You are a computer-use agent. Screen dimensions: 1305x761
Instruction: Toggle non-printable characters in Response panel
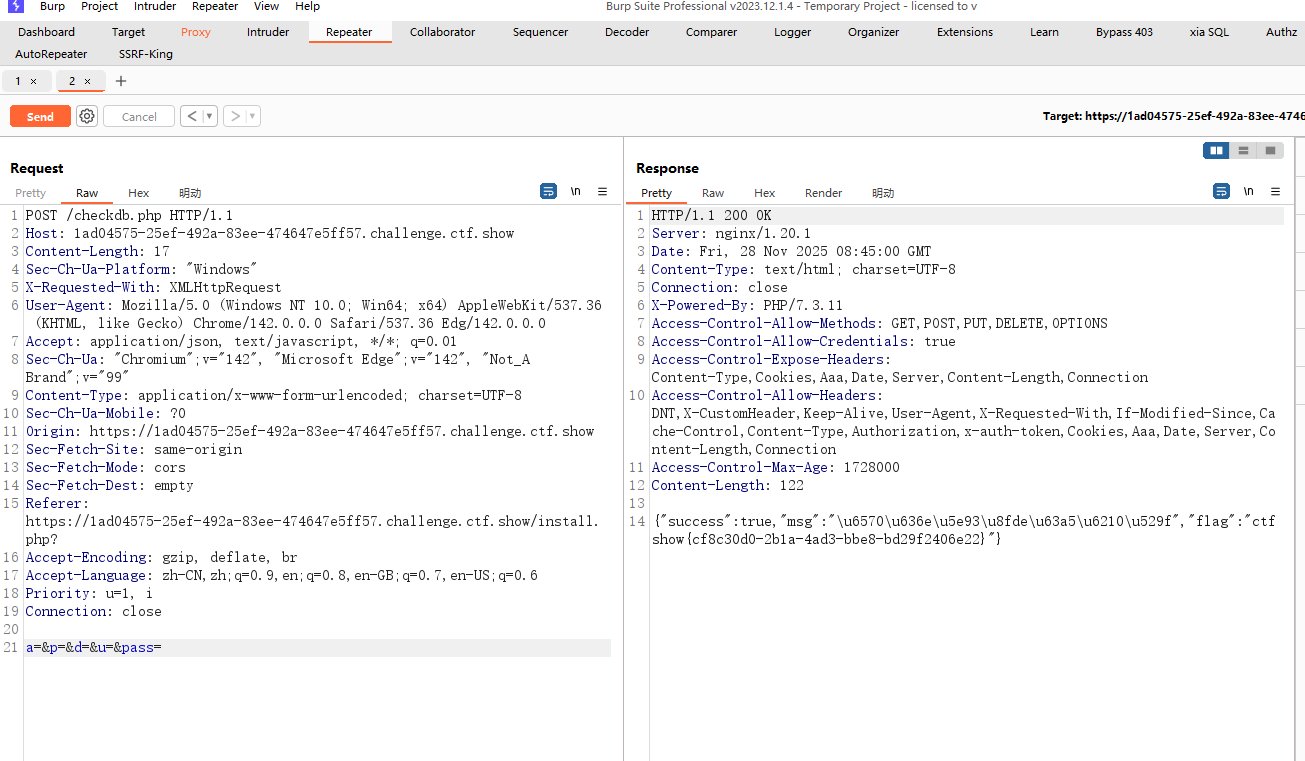pos(1248,191)
